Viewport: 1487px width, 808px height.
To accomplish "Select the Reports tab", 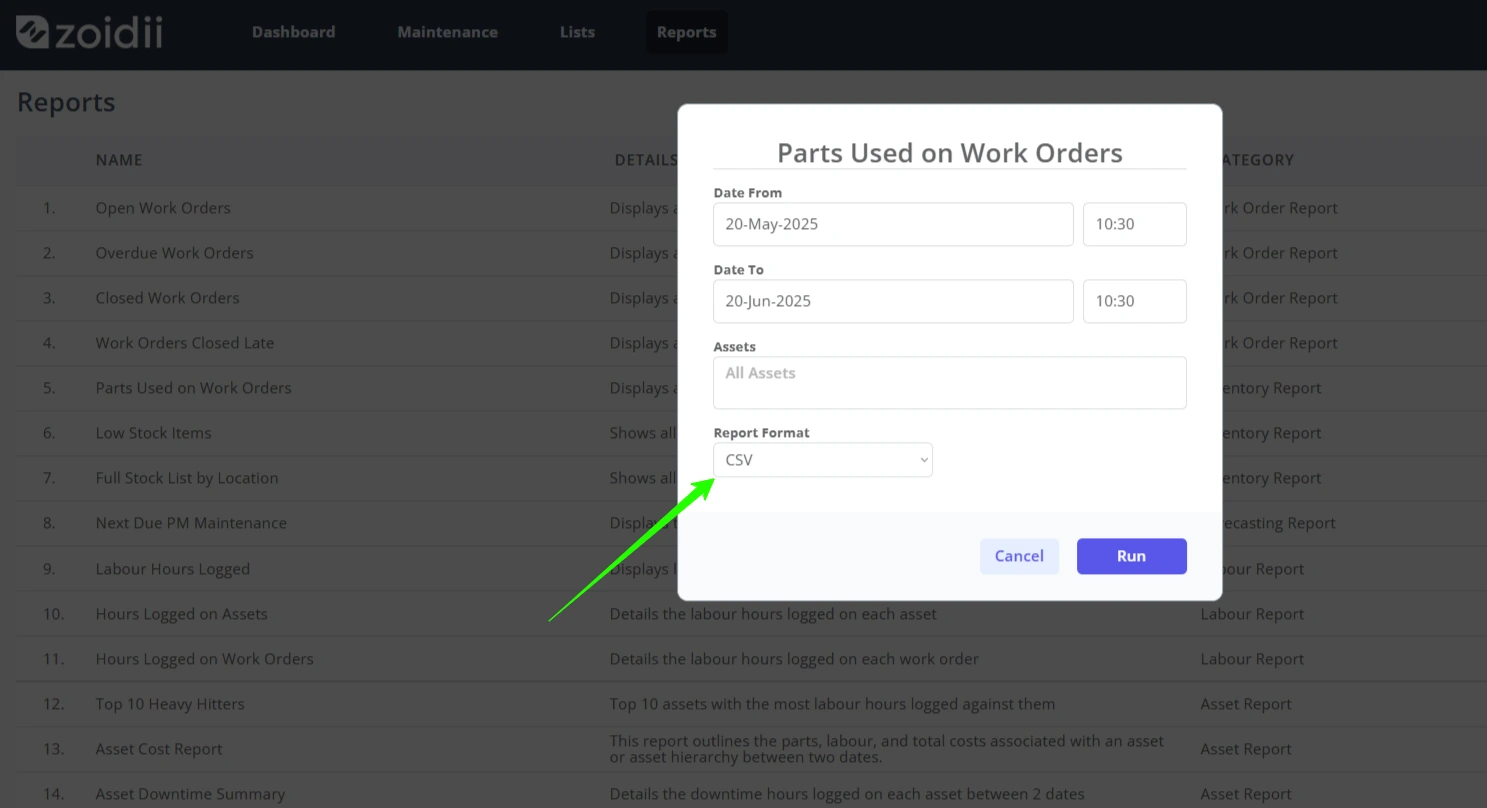I will [686, 32].
